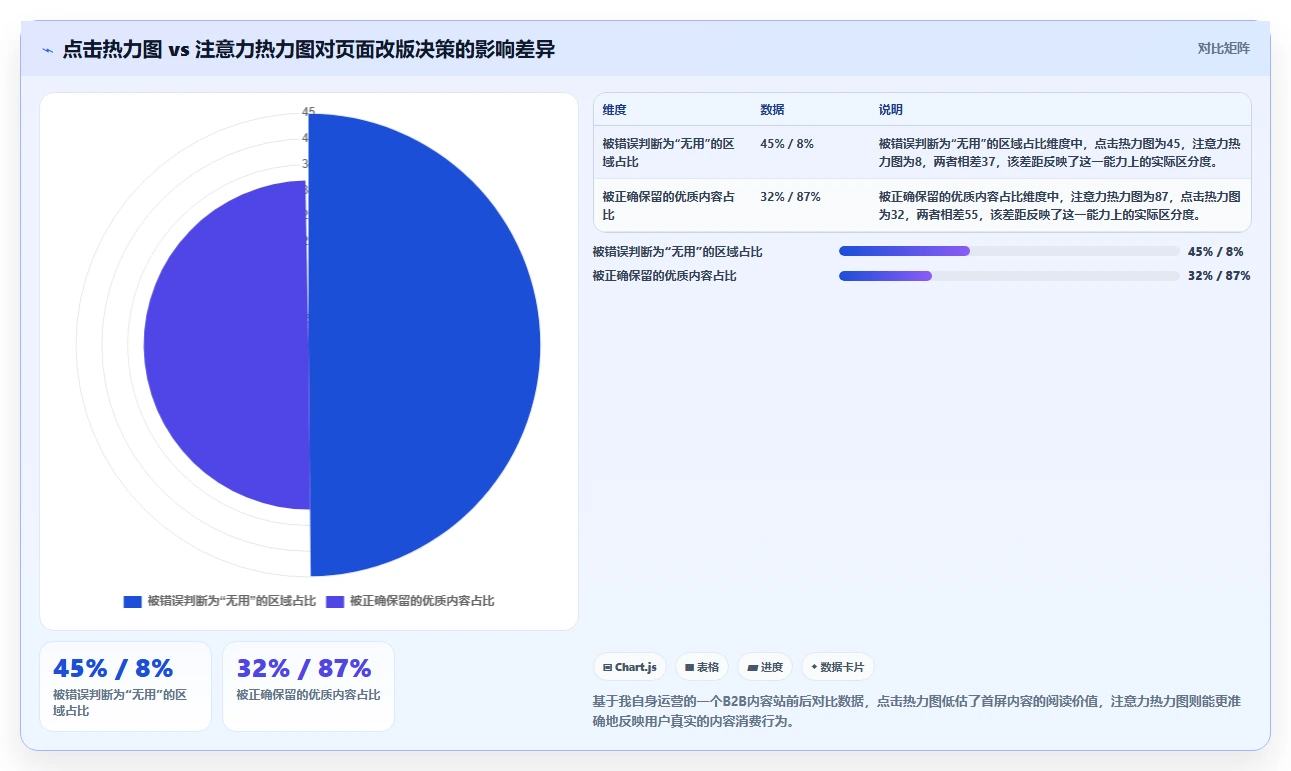This screenshot has height=771, width=1291.
Task: Toggle the purple 被正确保留的优质内容占比 legend swatch
Action: [x=335, y=601]
